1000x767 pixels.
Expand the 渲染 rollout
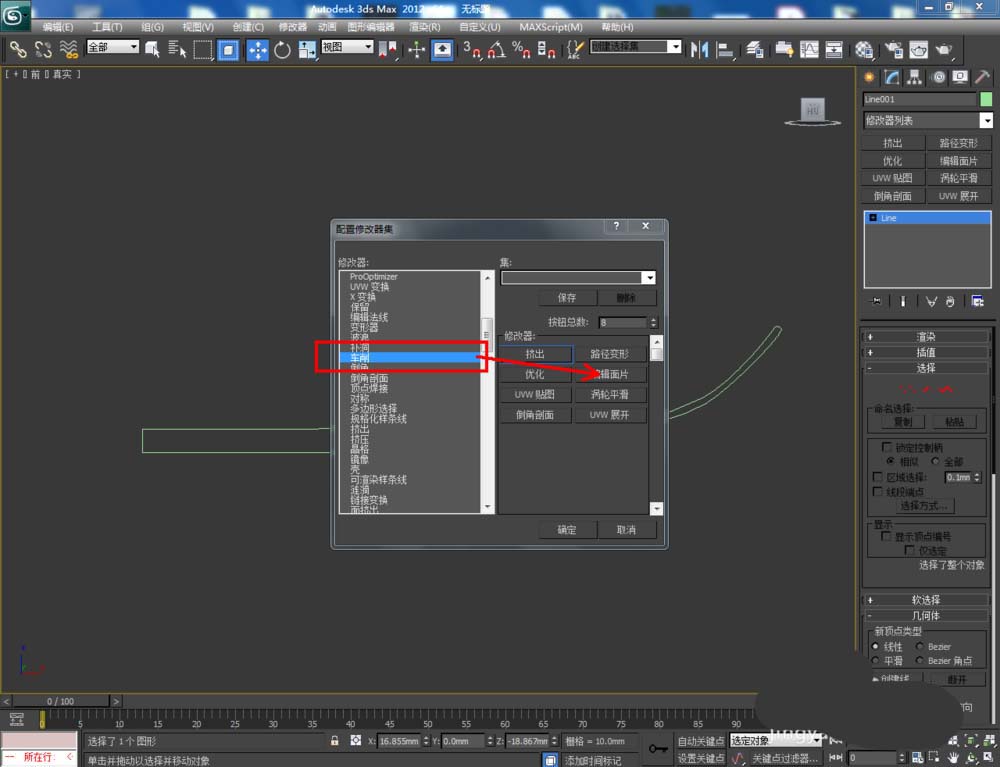[x=926, y=337]
